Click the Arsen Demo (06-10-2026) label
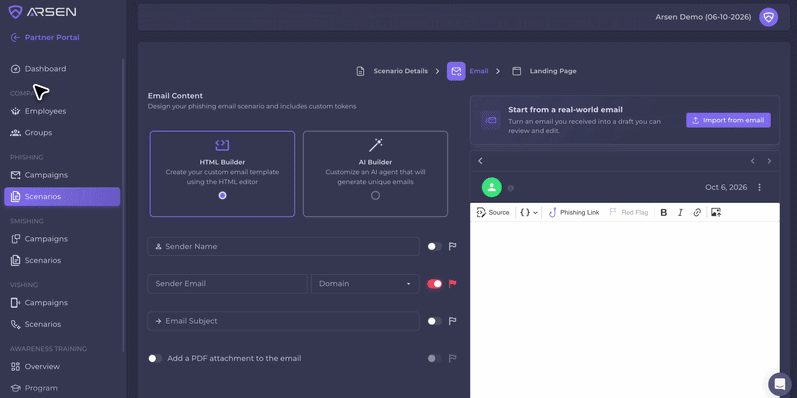Image resolution: width=797 pixels, height=398 pixels. point(703,17)
